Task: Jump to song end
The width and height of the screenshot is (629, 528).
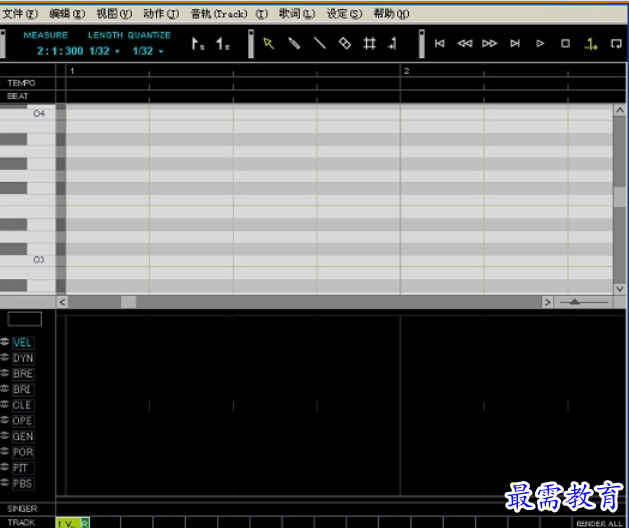Action: point(515,43)
